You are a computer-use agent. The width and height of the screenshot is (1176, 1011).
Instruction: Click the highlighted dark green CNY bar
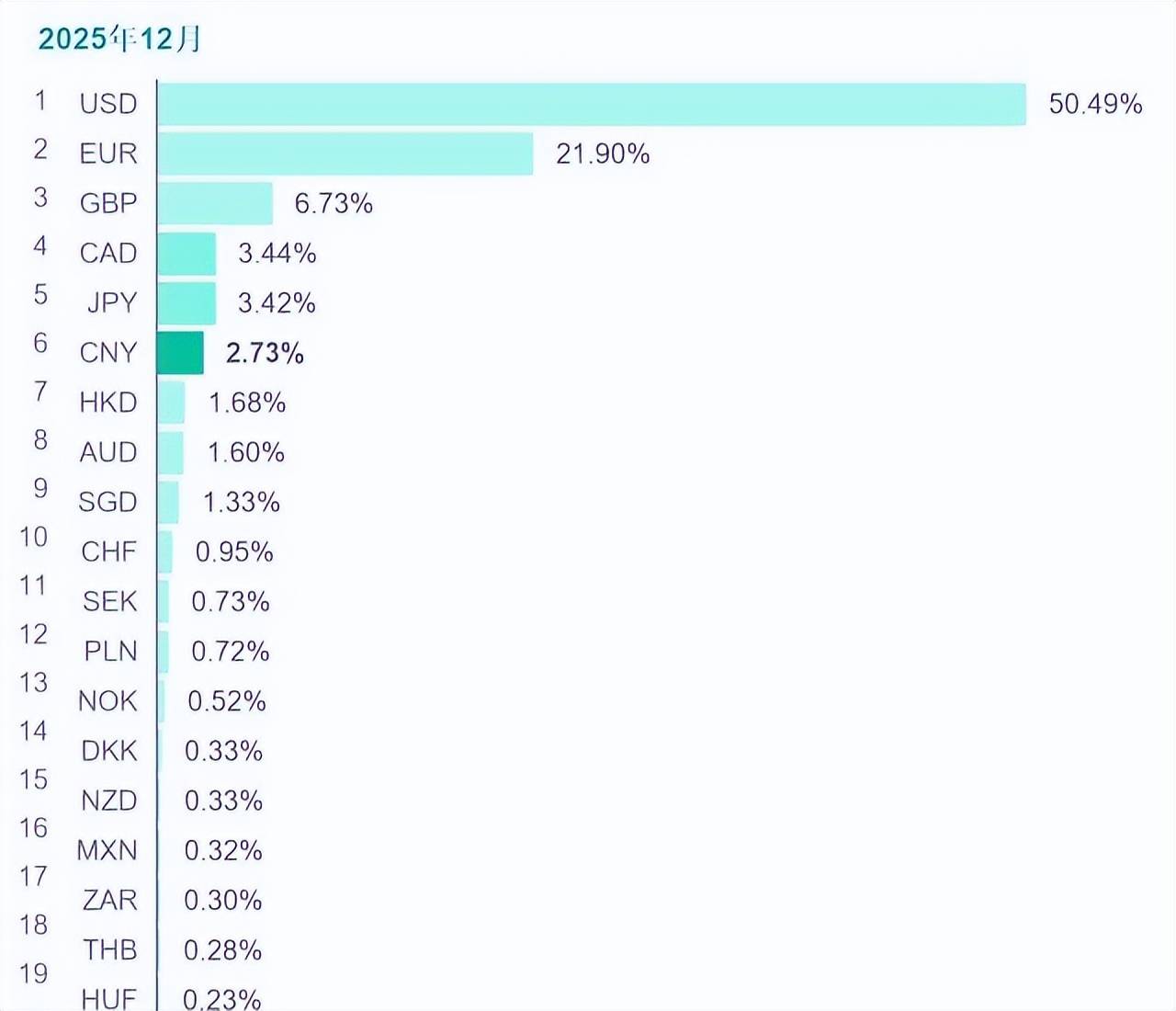180,353
